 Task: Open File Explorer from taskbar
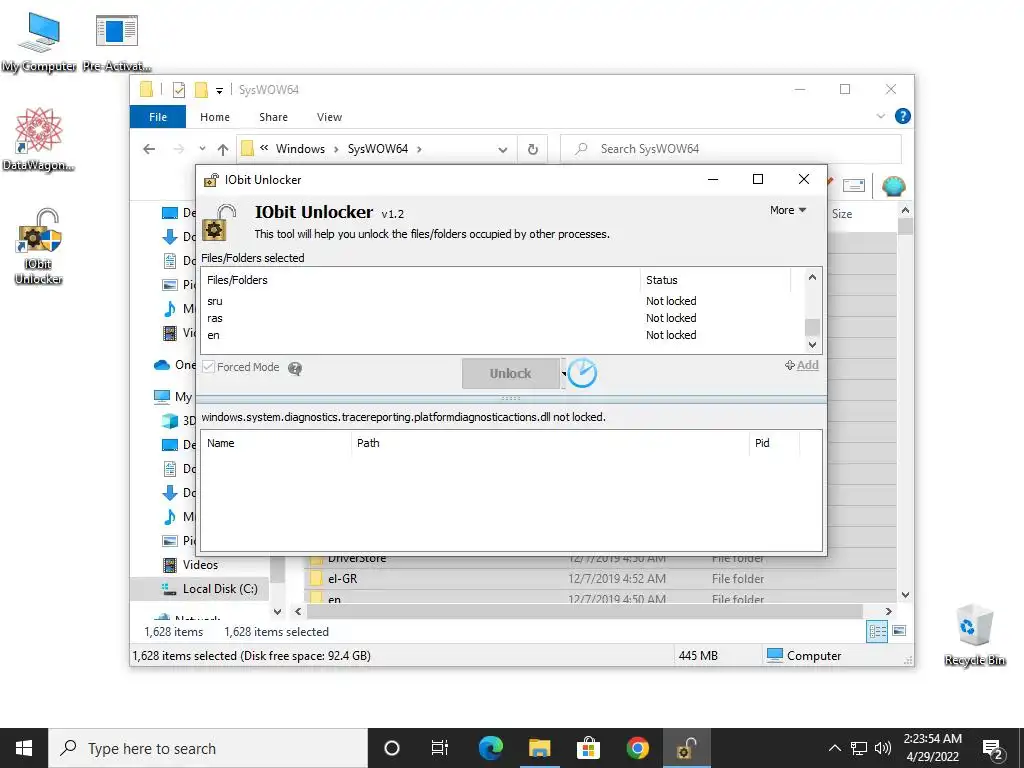(x=539, y=748)
